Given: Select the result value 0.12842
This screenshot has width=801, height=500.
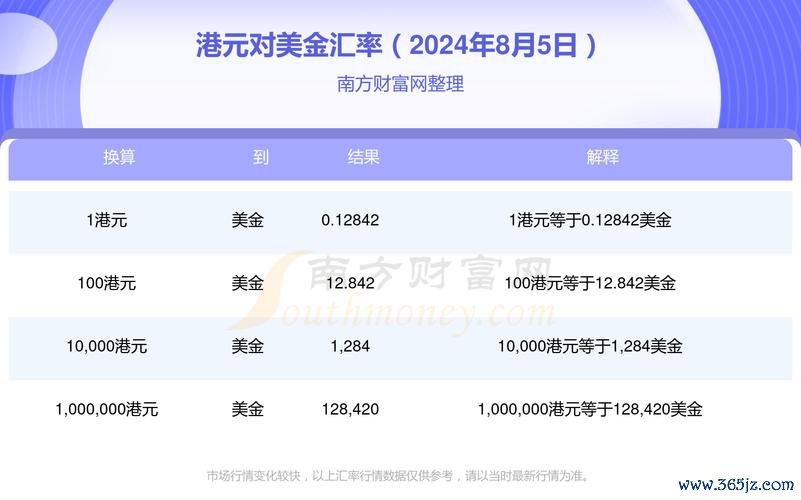Looking at the screenshot, I should click(350, 221).
